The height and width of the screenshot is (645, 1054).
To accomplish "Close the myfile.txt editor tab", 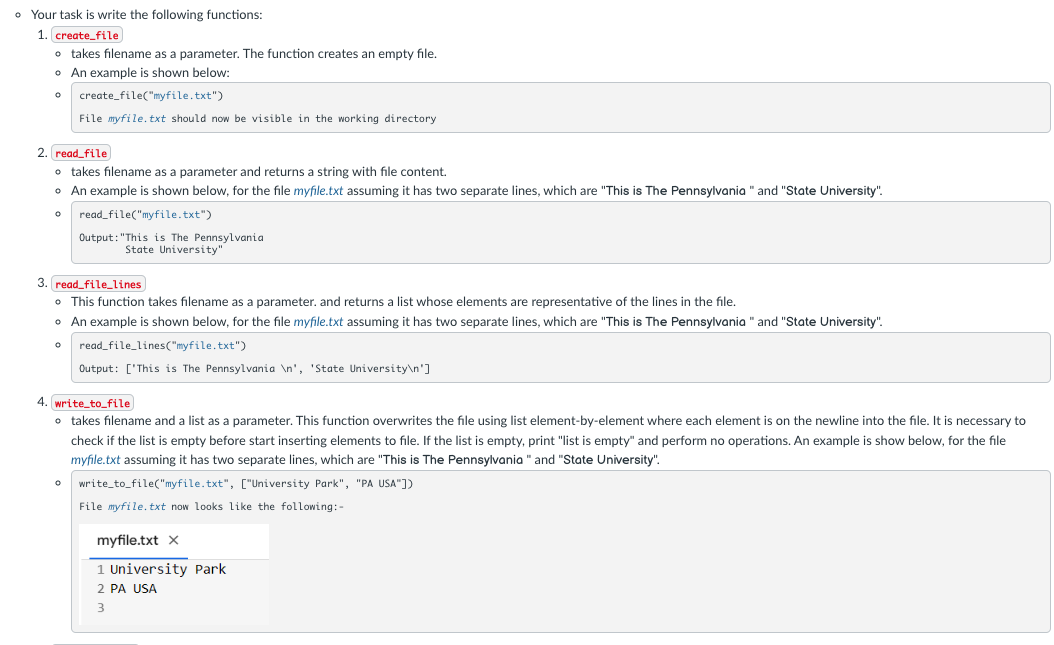I will (174, 540).
